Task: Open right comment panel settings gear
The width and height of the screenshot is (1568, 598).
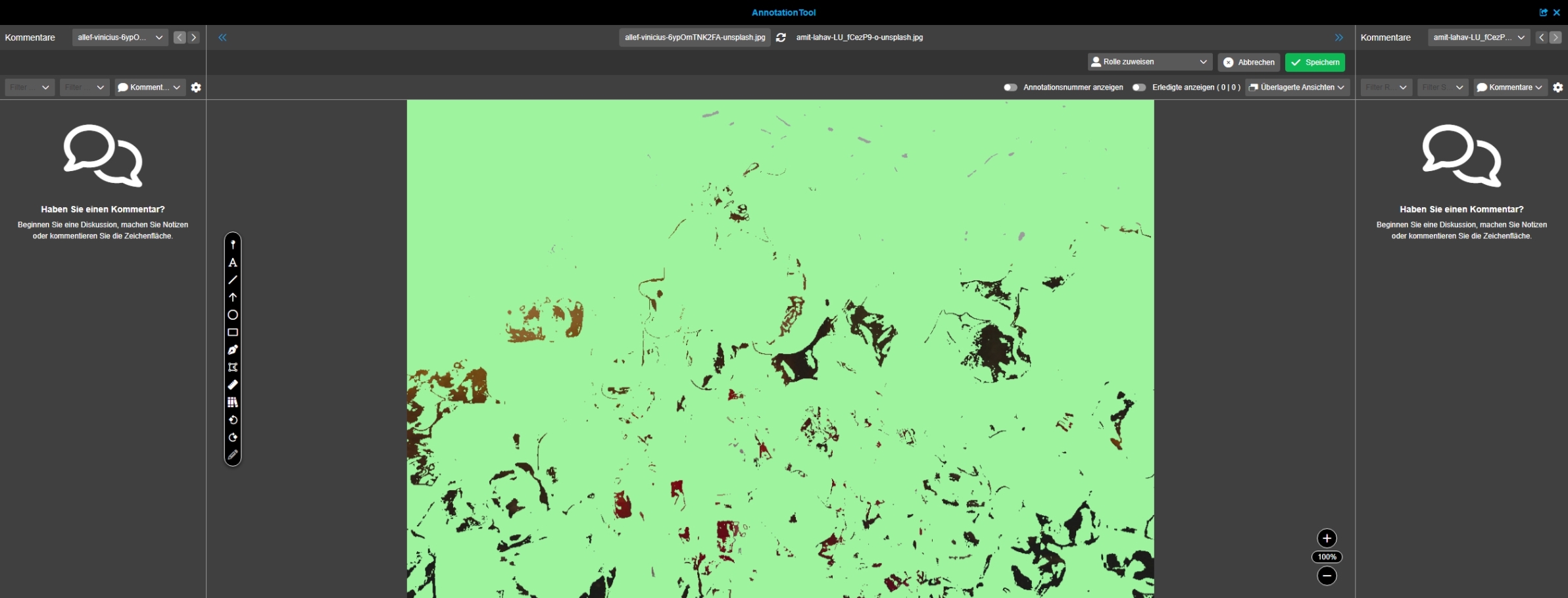Action: coord(1558,87)
